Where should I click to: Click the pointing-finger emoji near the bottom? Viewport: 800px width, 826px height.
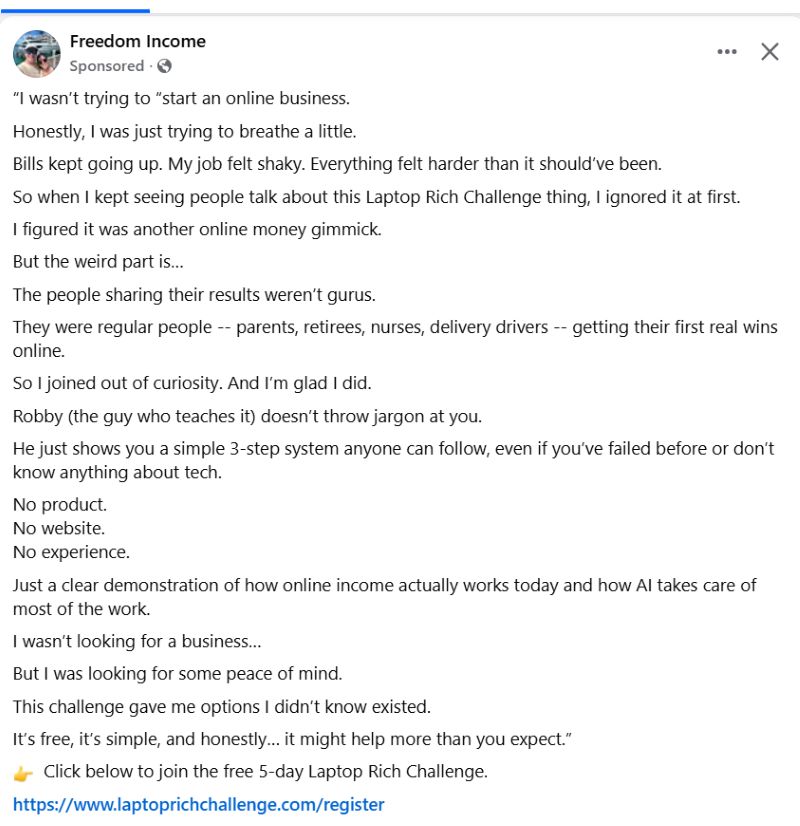[x=22, y=771]
